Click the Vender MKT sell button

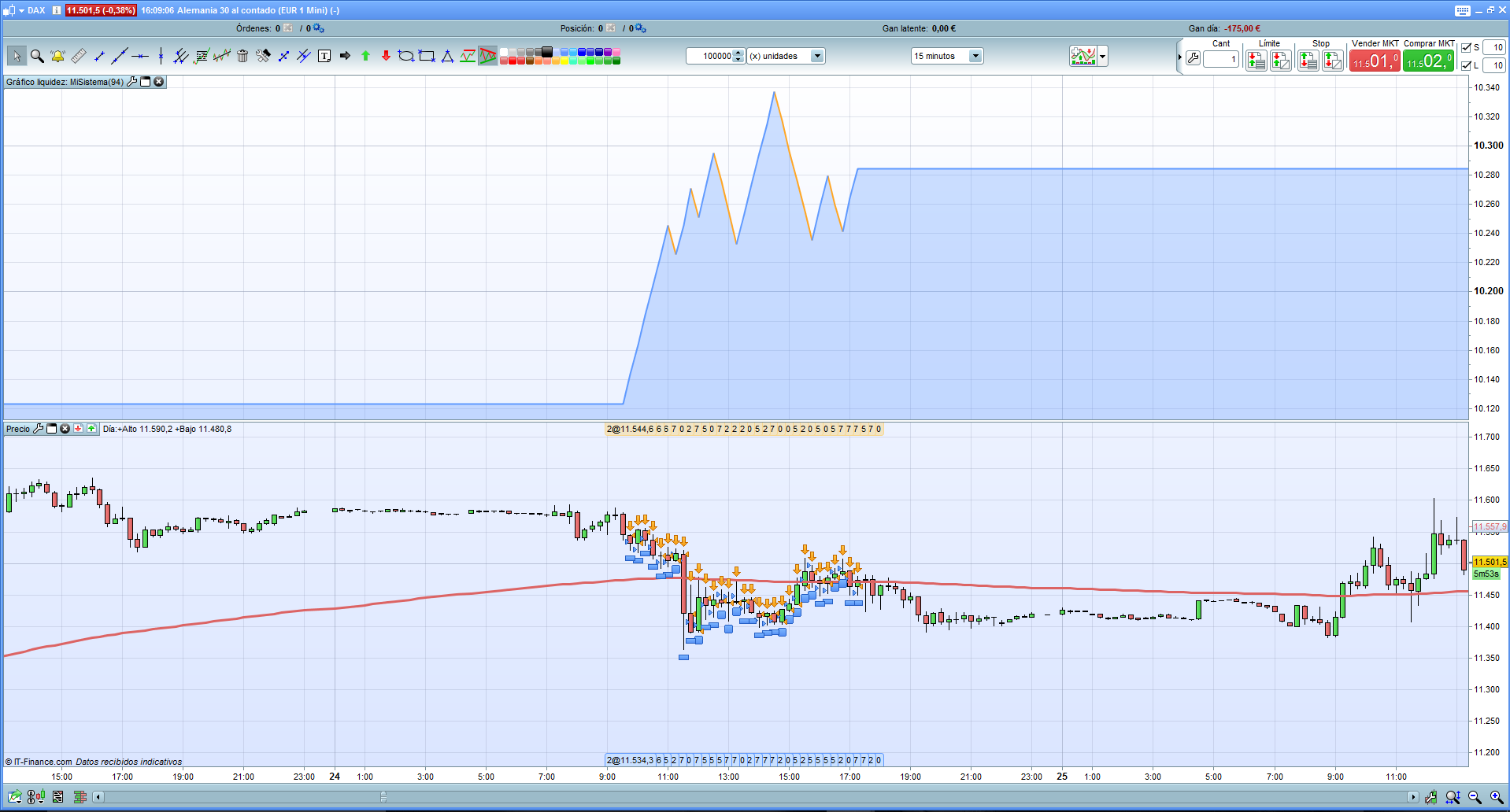pos(1375,61)
